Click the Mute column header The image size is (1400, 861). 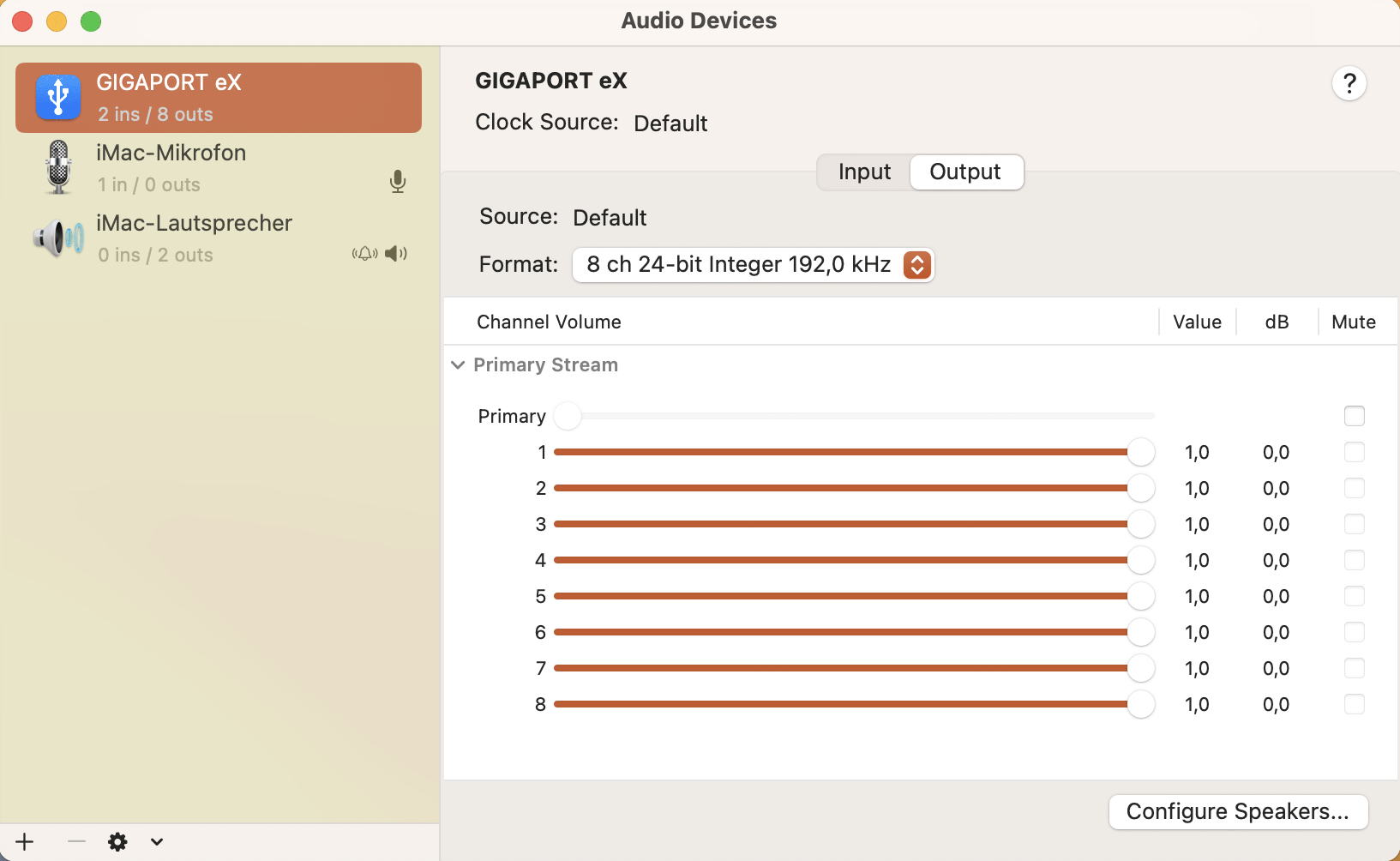coord(1354,322)
